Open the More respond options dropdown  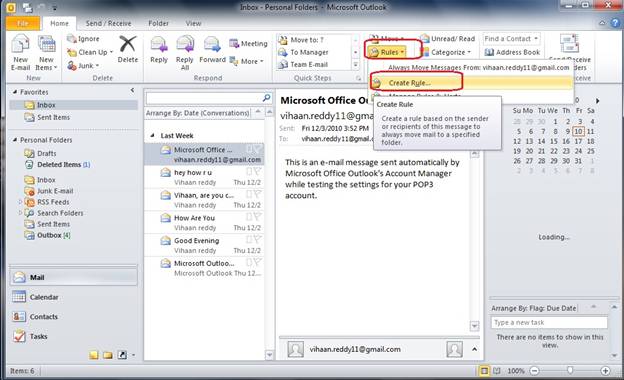point(247,61)
